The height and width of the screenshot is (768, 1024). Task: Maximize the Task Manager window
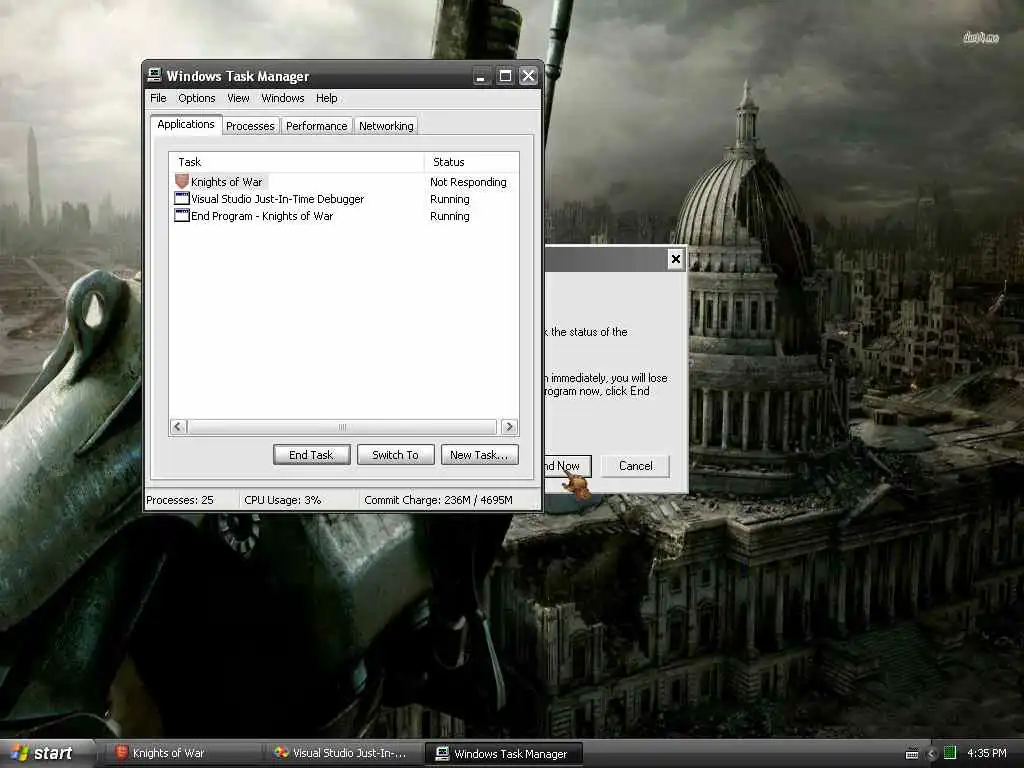[505, 76]
